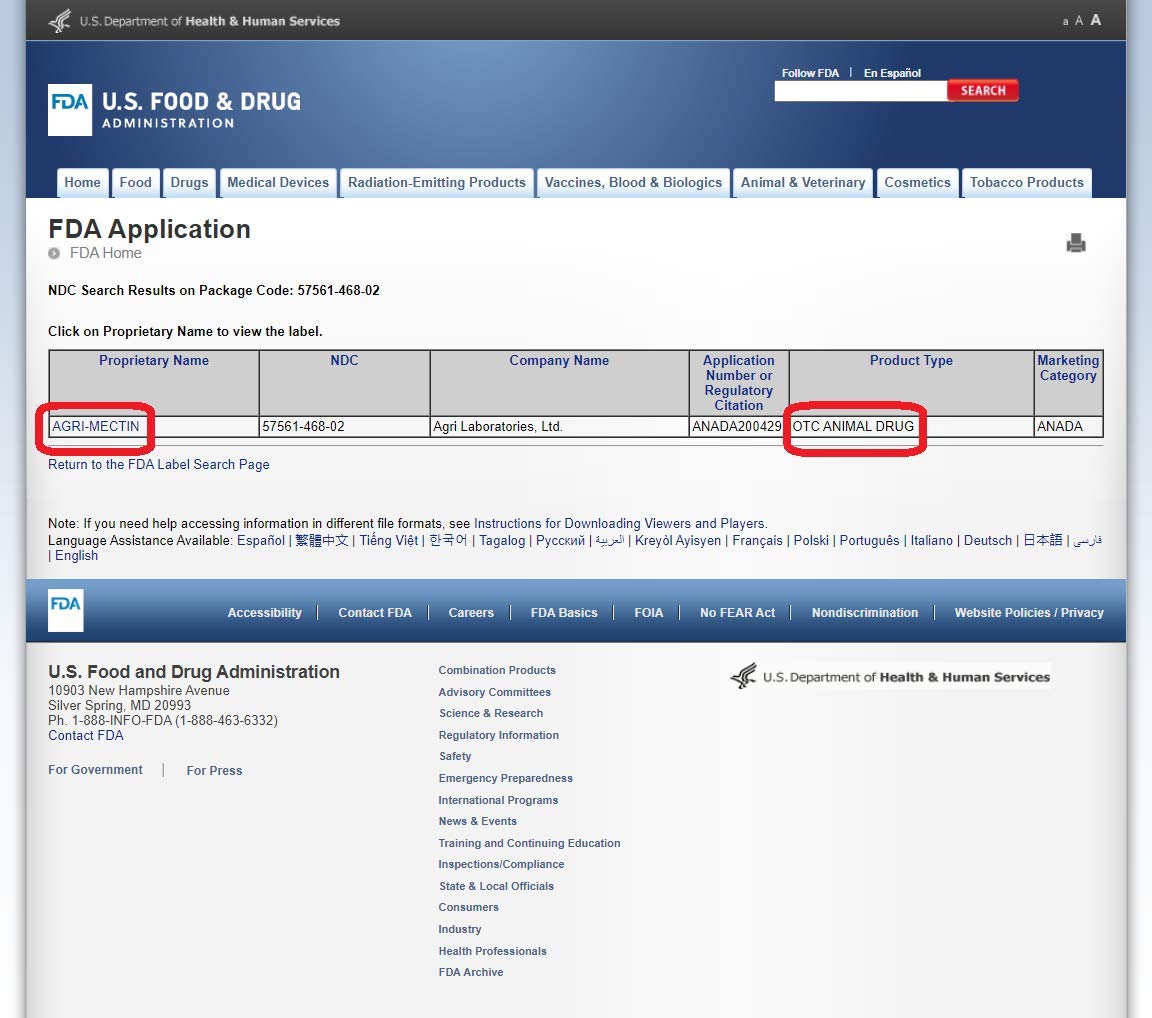Click the search text field
Image resolution: width=1152 pixels, height=1018 pixels.
pyautogui.click(x=860, y=91)
